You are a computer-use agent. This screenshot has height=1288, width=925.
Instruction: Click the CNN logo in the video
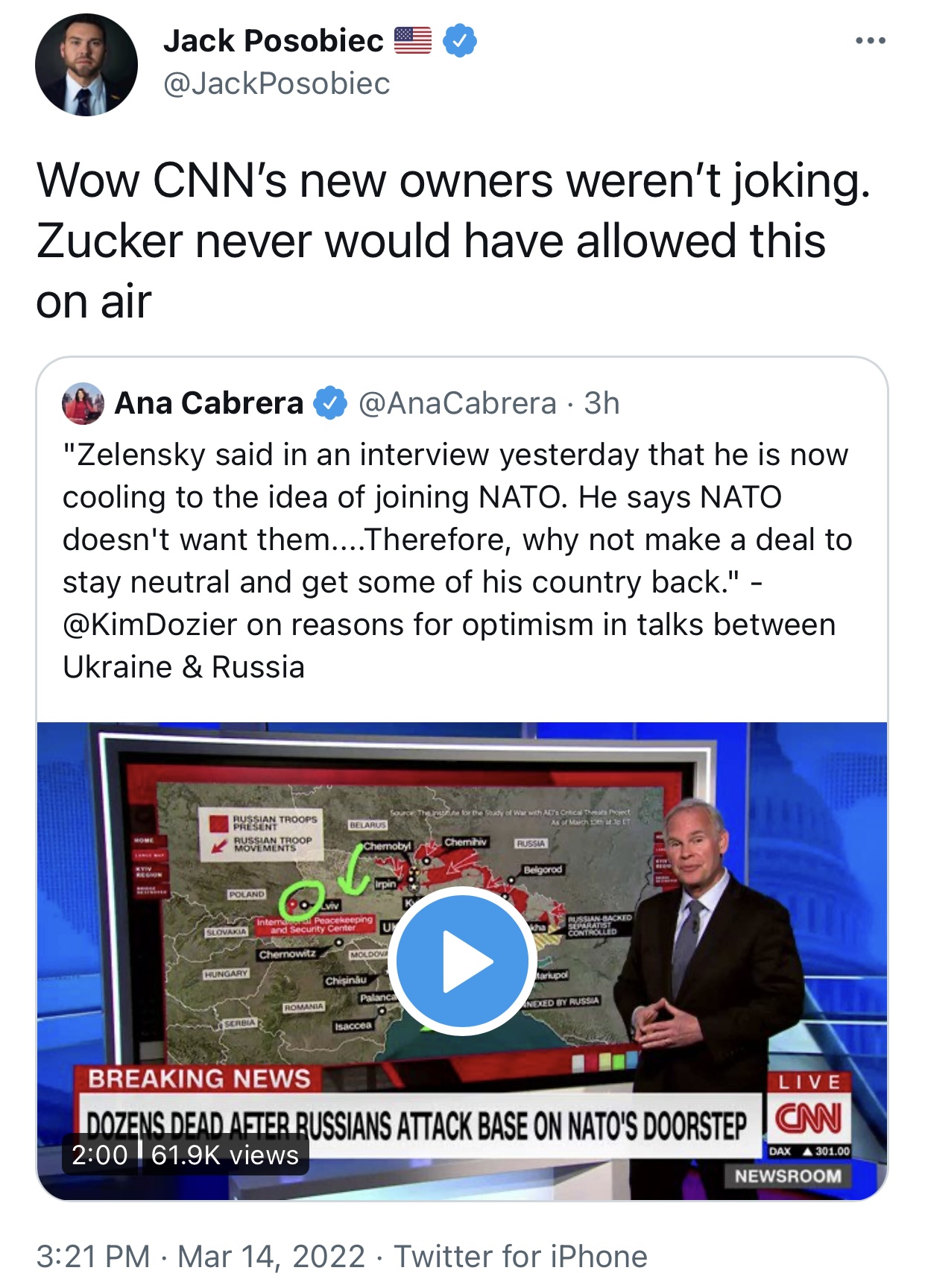coord(809,1119)
